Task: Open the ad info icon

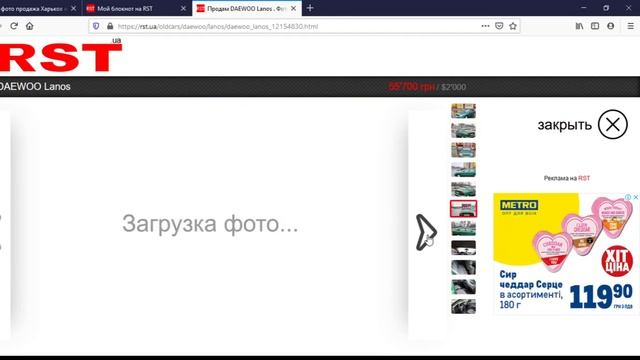Action: pos(629,197)
